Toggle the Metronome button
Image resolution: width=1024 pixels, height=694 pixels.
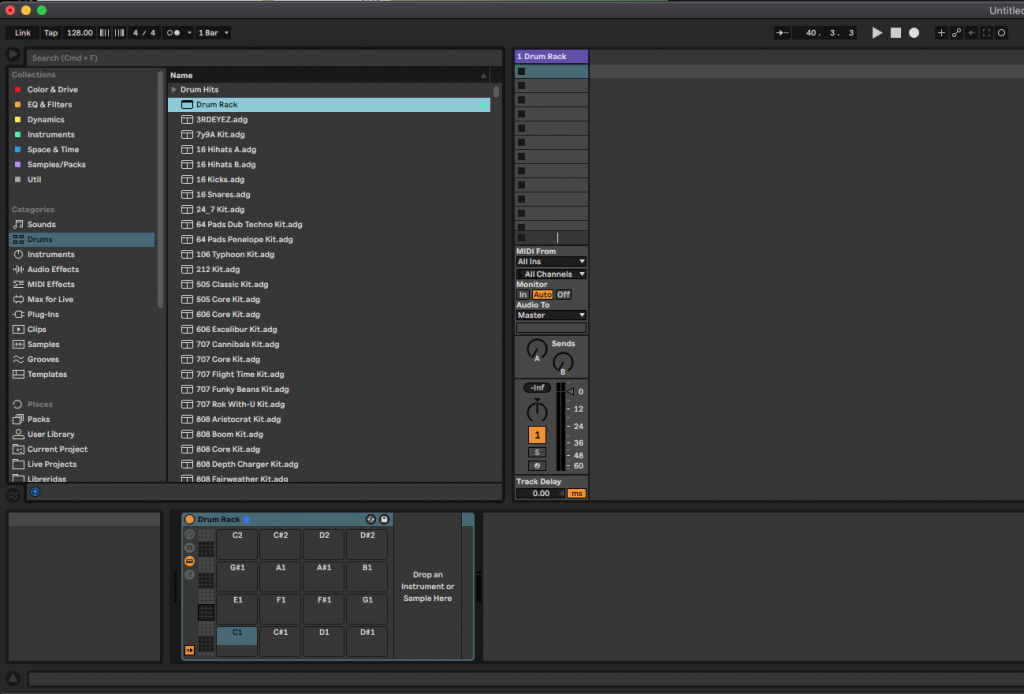pyautogui.click(x=173, y=33)
